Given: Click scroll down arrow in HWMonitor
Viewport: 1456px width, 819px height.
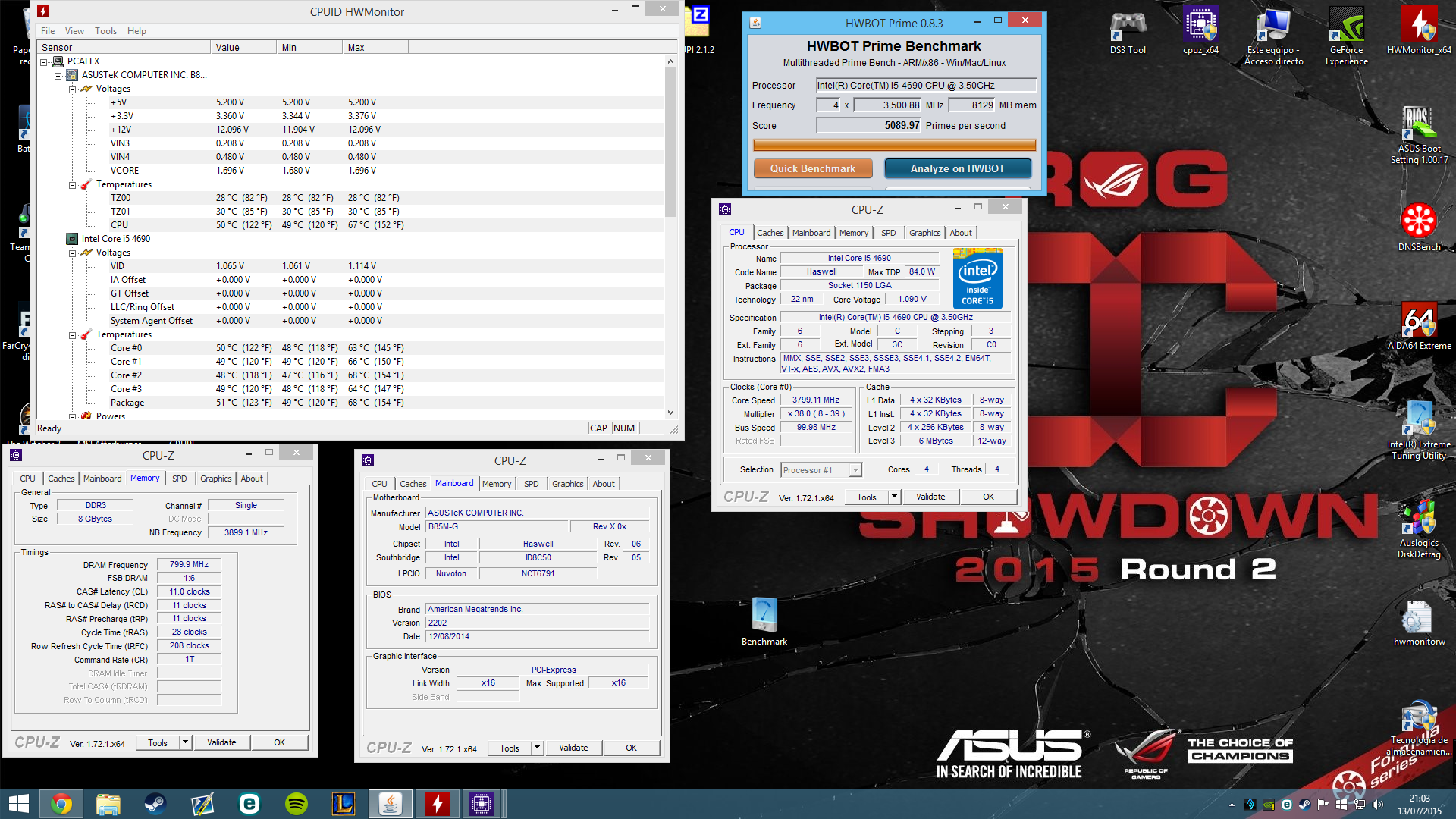Looking at the screenshot, I should pyautogui.click(x=670, y=413).
